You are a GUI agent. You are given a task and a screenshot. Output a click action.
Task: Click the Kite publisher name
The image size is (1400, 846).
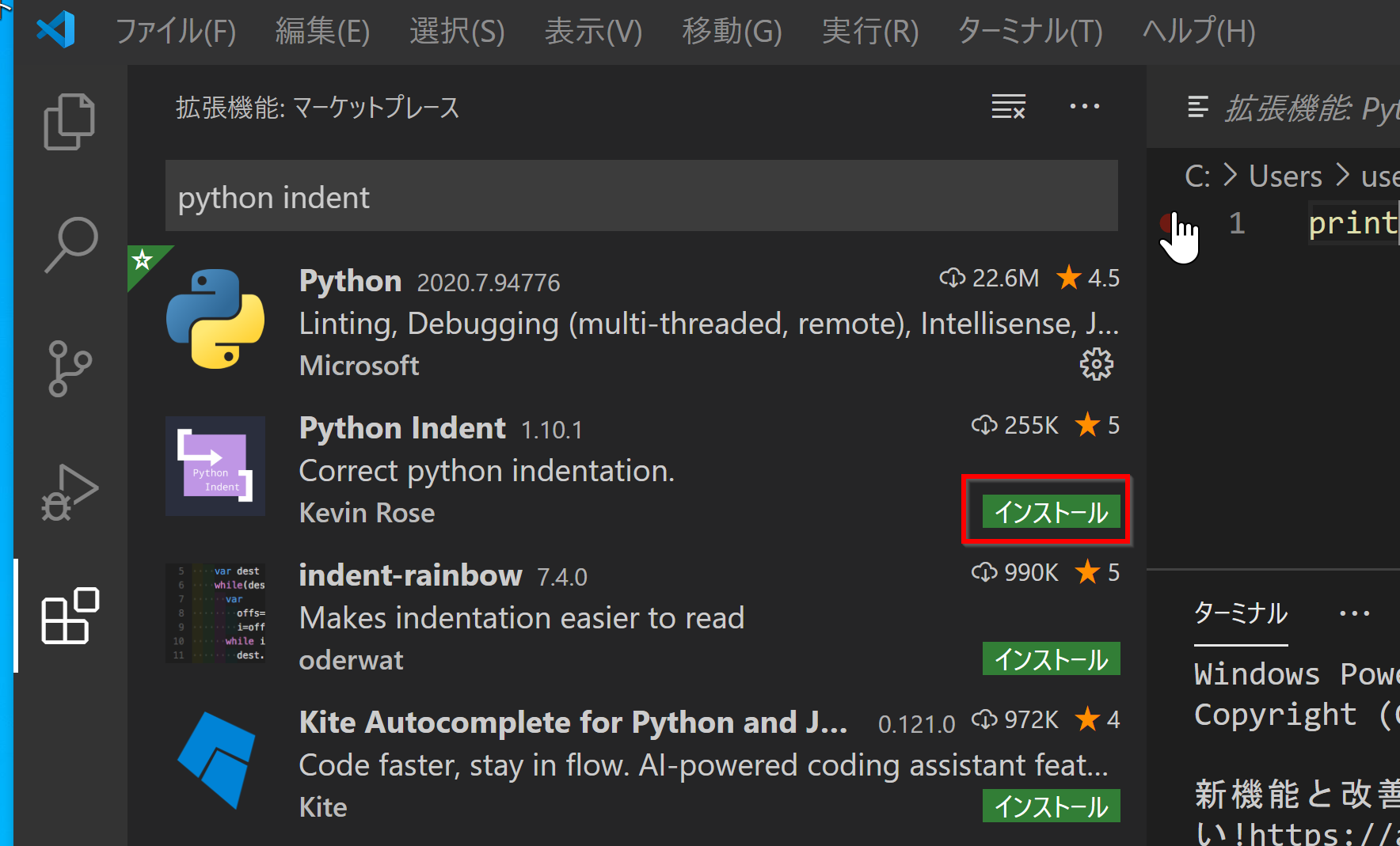pos(323,807)
